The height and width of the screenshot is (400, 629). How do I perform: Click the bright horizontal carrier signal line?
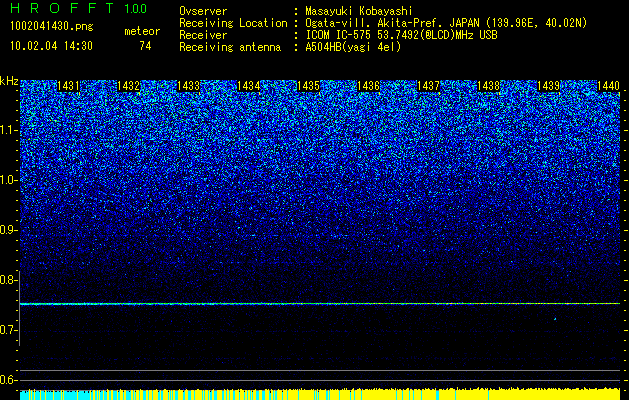[320, 304]
